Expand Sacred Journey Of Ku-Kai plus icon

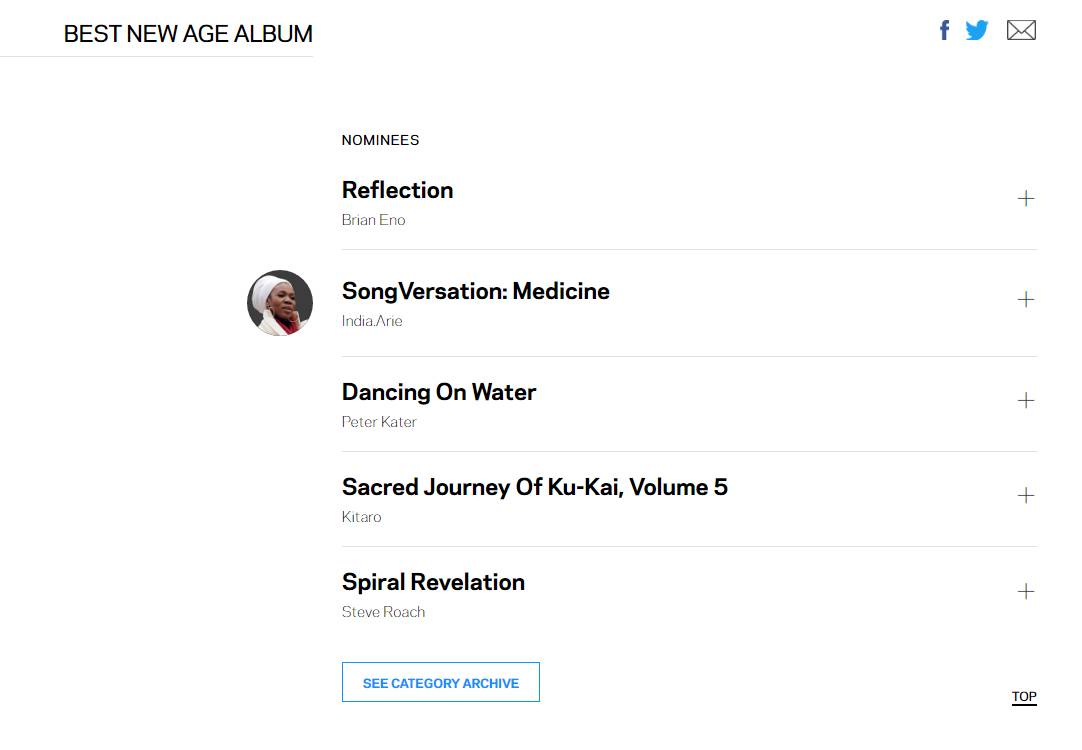[x=1026, y=496]
